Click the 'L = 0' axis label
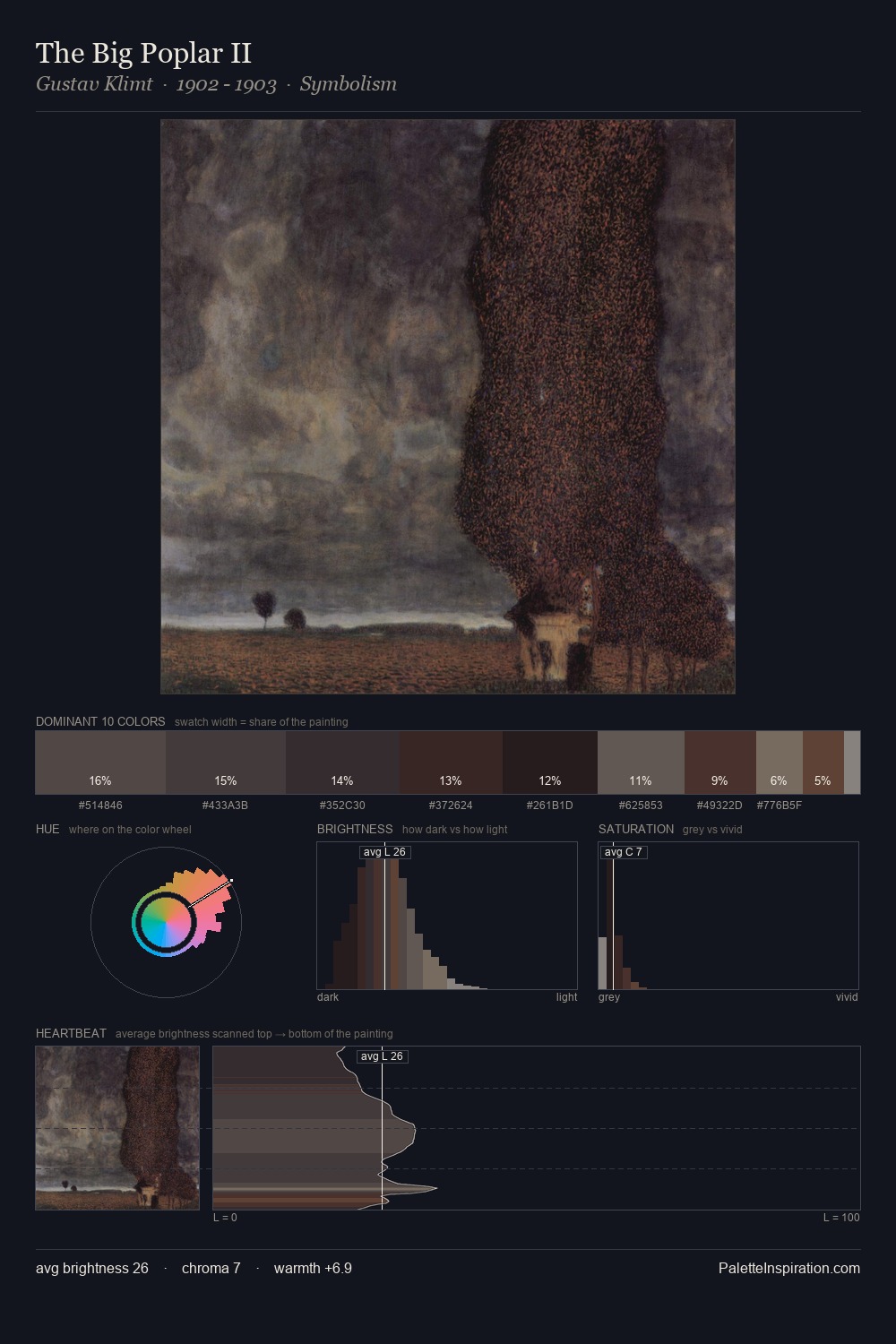Image resolution: width=896 pixels, height=1344 pixels. (225, 1218)
